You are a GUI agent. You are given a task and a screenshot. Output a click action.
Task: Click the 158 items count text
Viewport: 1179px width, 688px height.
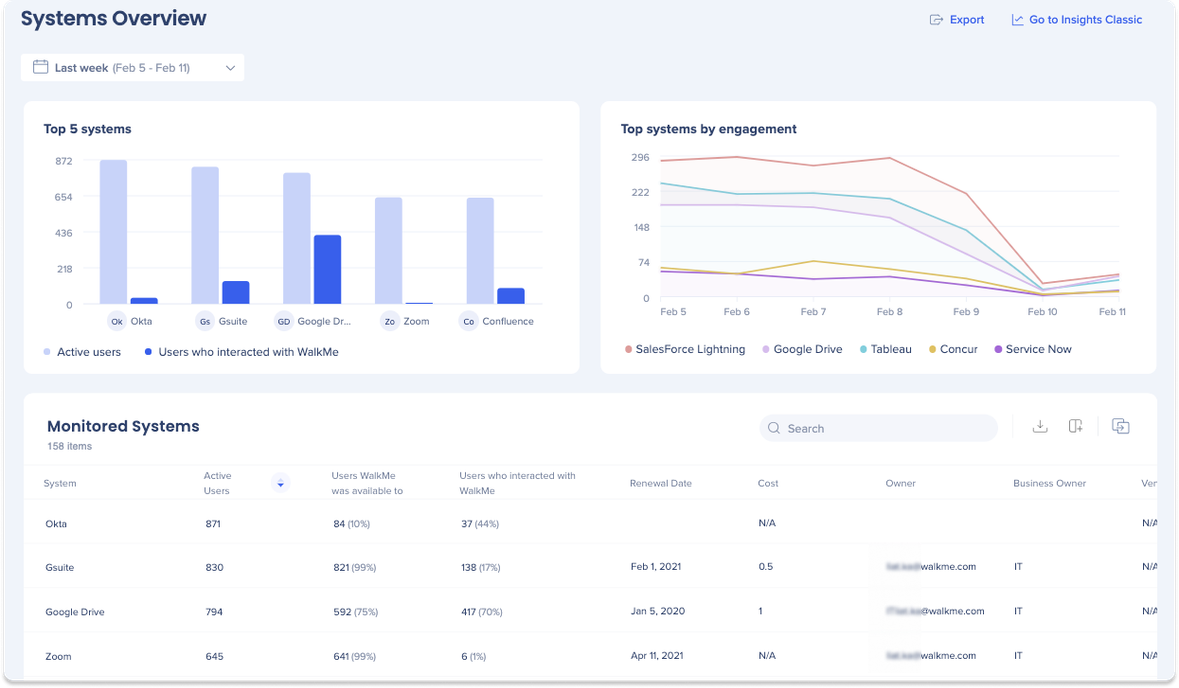pos(69,446)
